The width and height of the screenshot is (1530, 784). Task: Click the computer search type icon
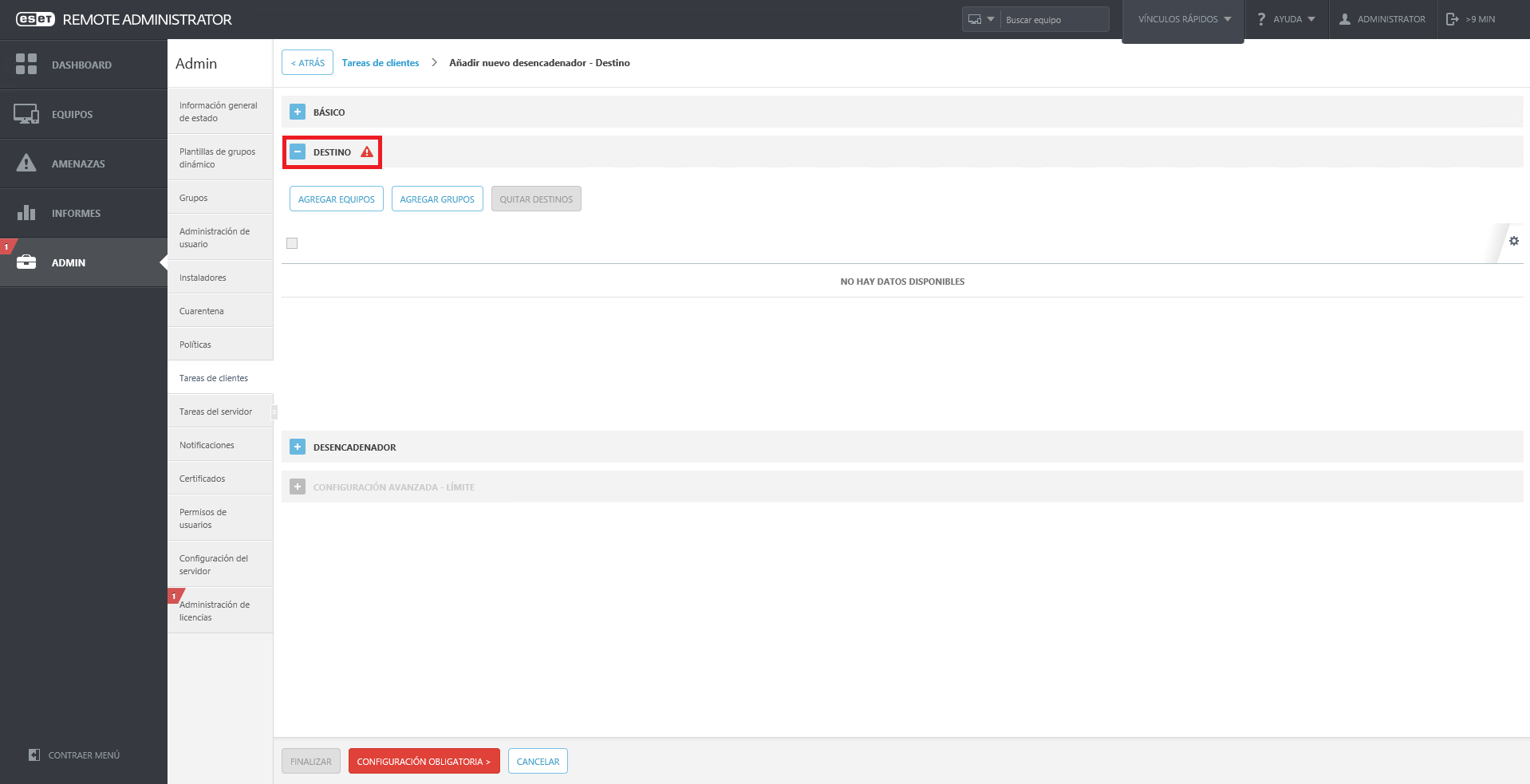point(975,19)
